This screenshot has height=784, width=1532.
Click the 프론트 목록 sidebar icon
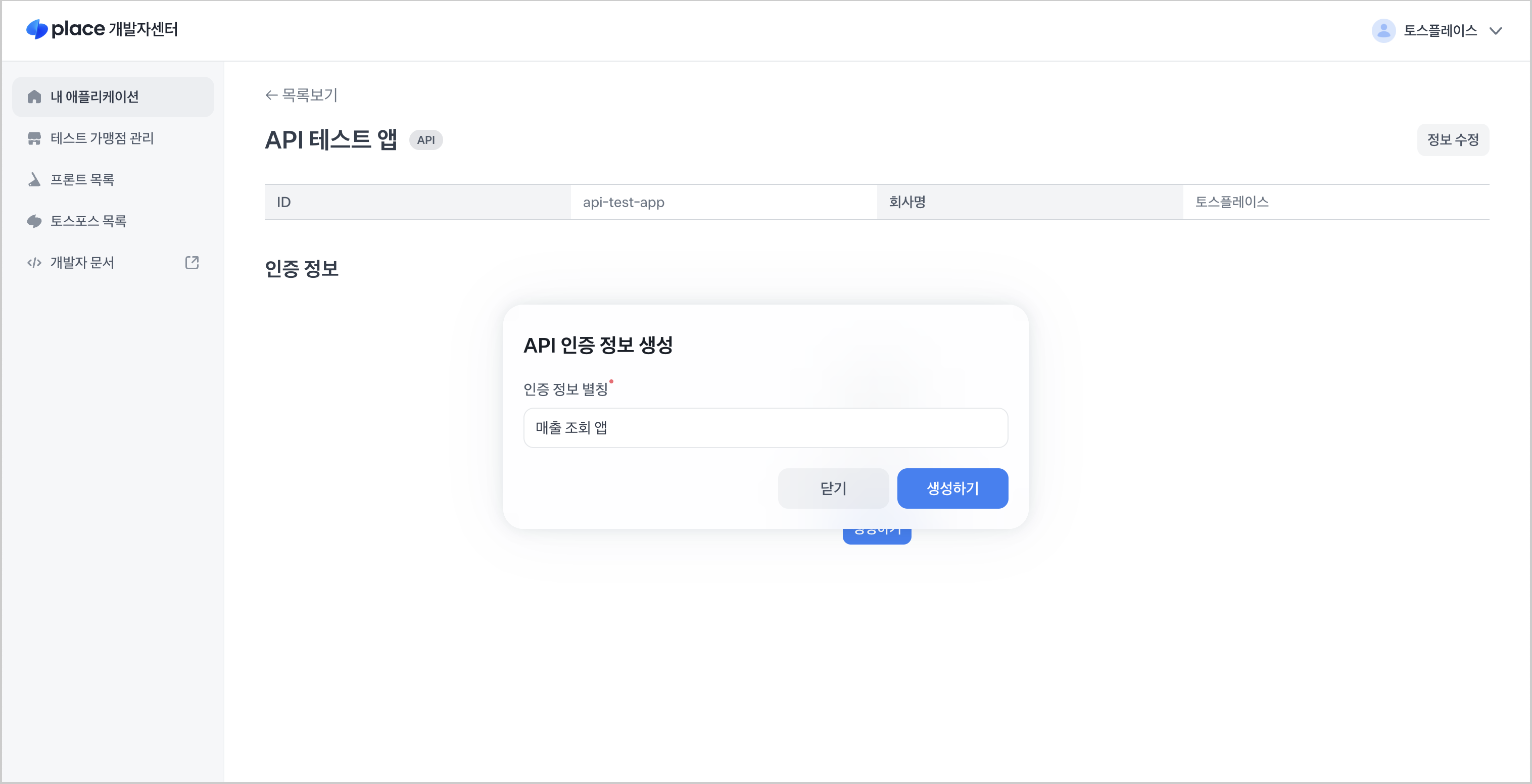pyautogui.click(x=34, y=179)
